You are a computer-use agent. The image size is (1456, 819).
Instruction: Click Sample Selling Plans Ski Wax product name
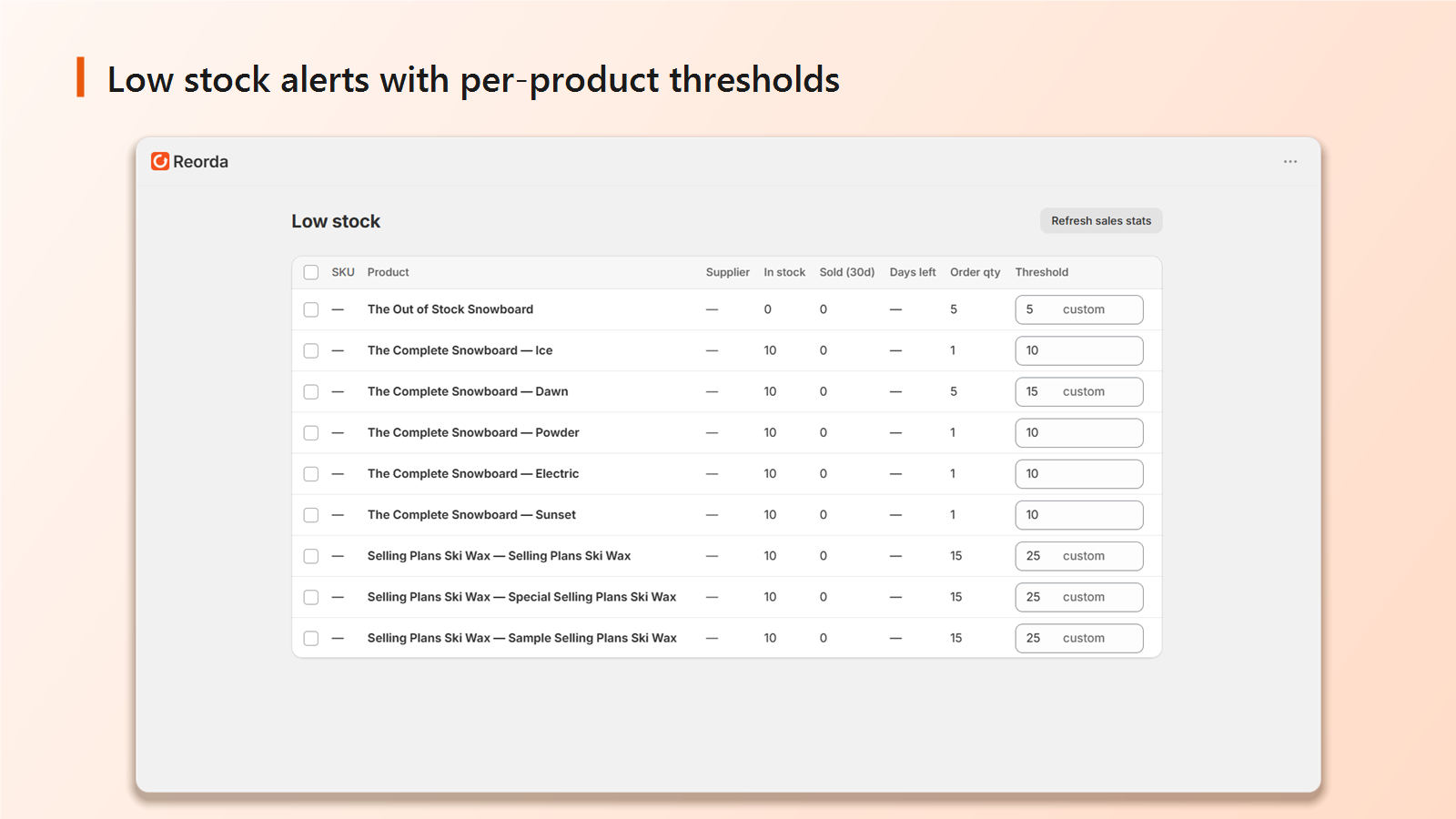coord(522,638)
